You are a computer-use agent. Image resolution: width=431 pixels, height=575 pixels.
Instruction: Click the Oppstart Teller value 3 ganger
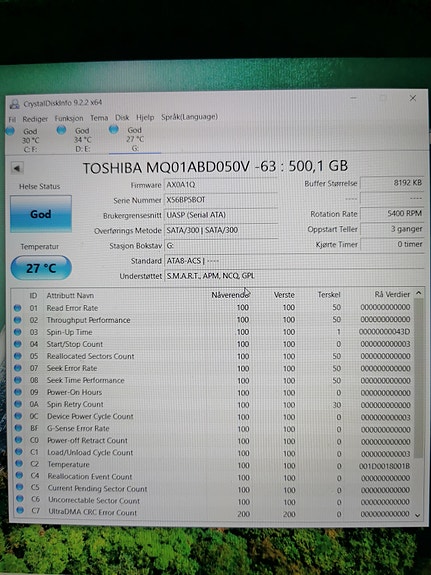(392, 229)
